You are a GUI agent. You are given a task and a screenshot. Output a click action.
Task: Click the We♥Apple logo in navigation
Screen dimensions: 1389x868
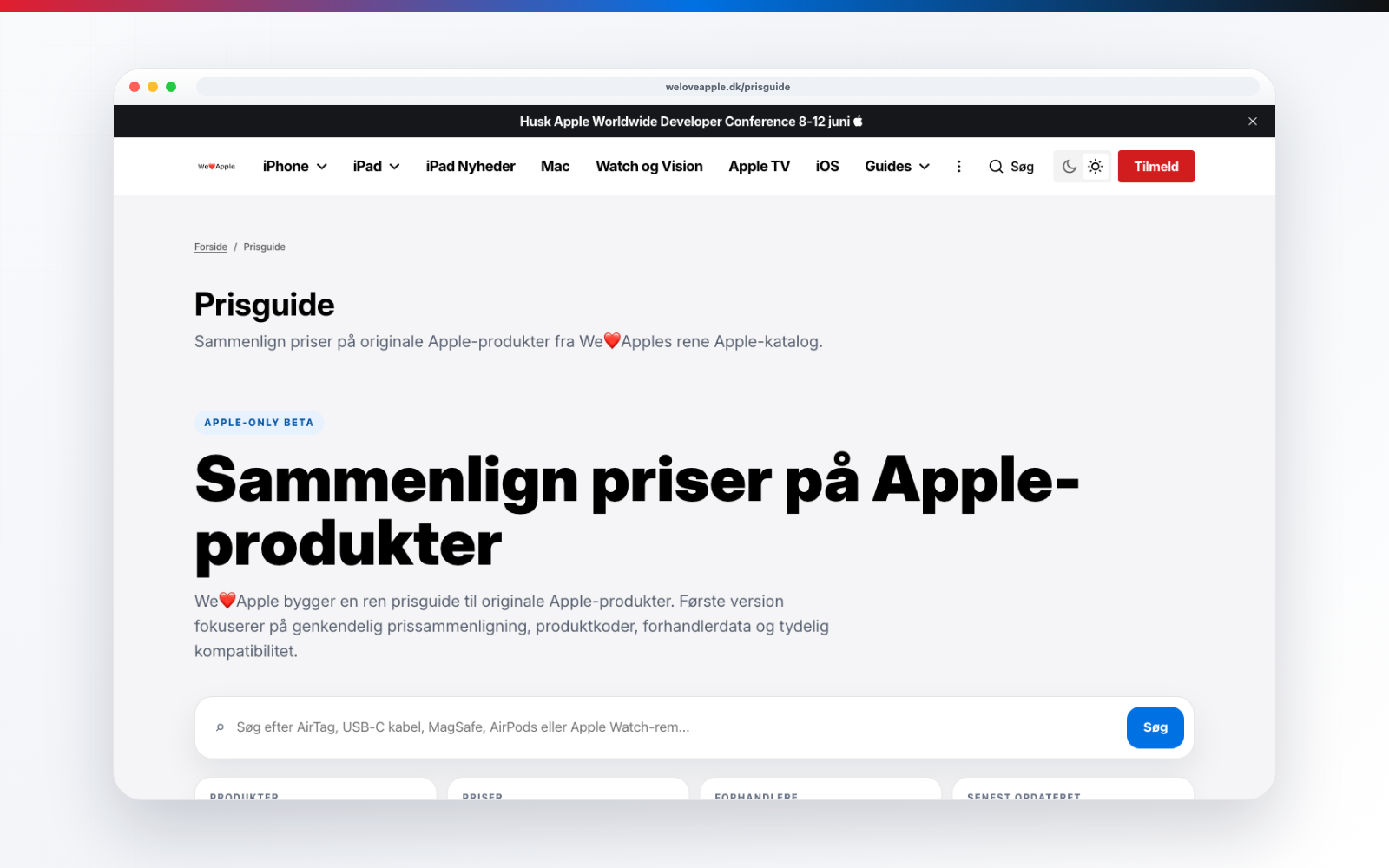(216, 167)
